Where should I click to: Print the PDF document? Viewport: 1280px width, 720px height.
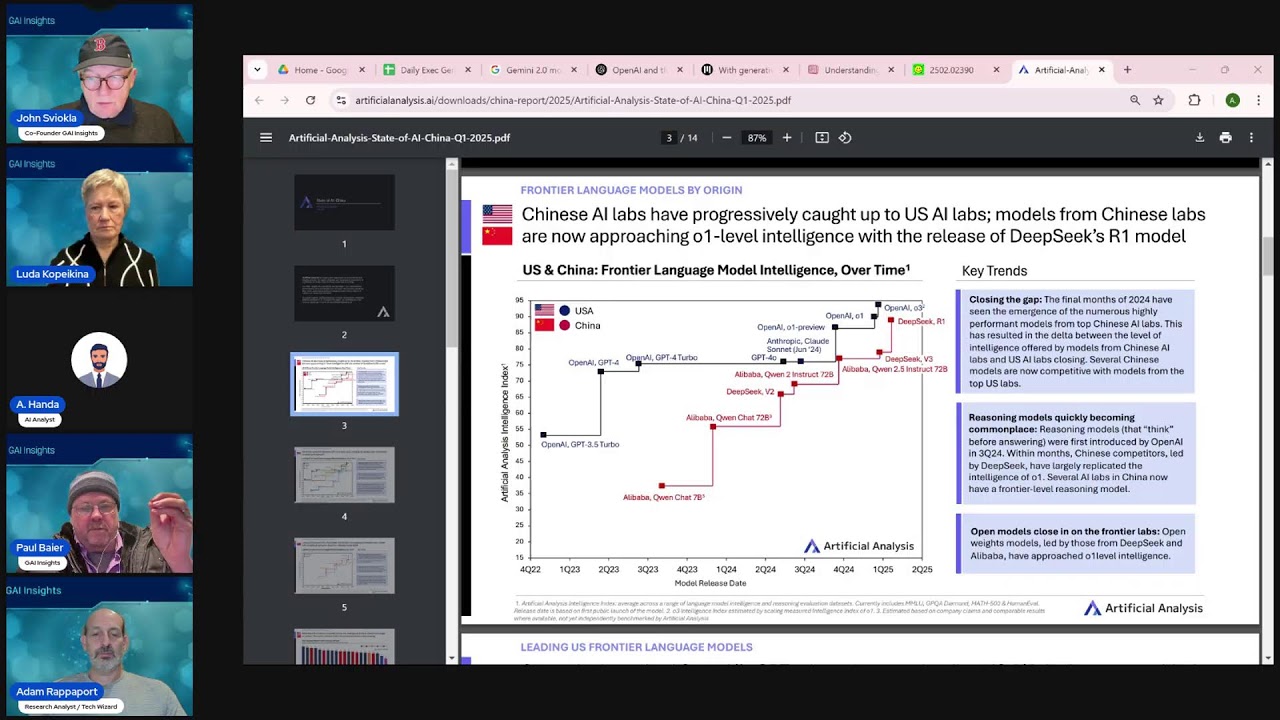point(1226,138)
